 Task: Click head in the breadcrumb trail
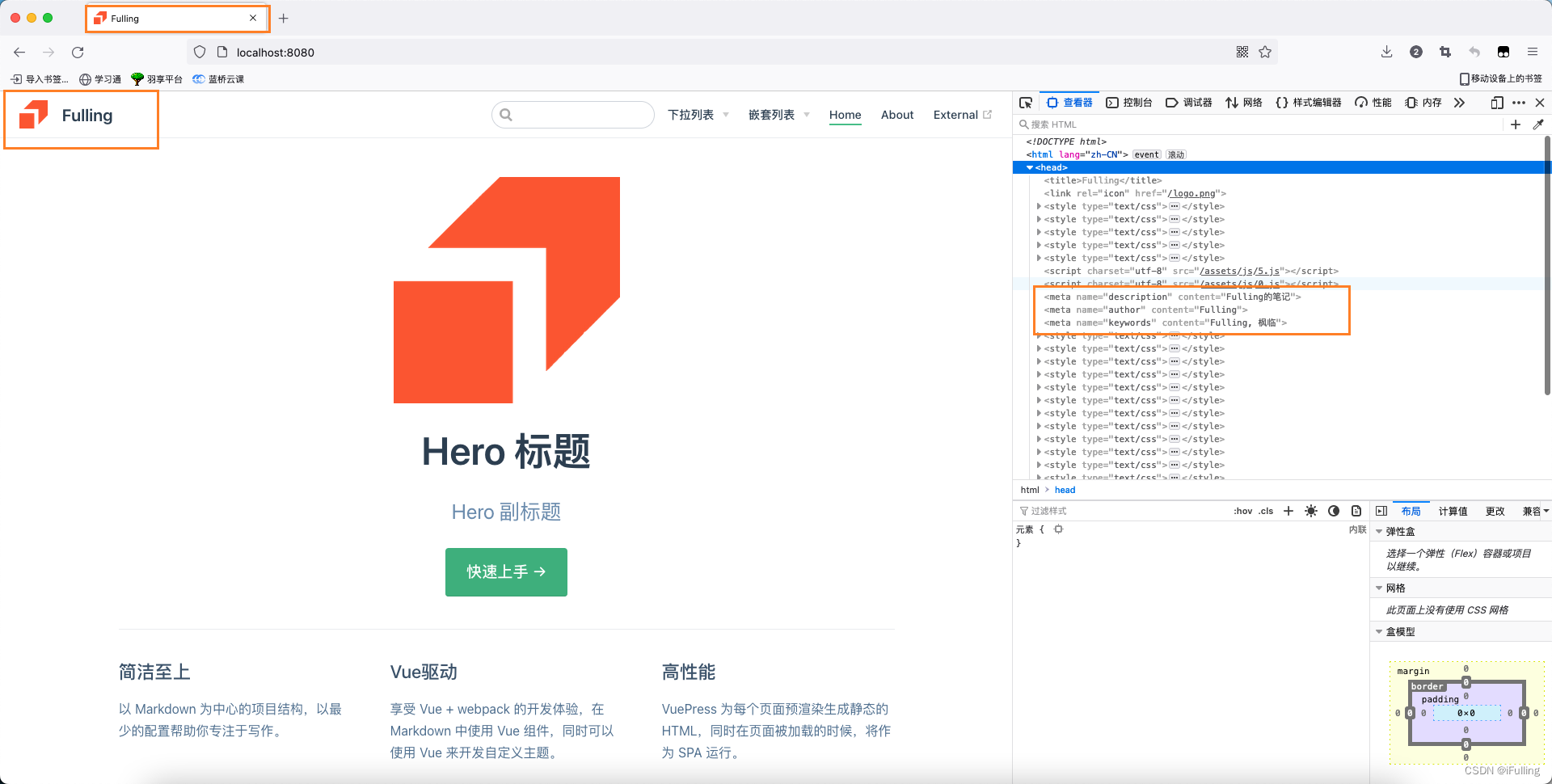[1065, 490]
